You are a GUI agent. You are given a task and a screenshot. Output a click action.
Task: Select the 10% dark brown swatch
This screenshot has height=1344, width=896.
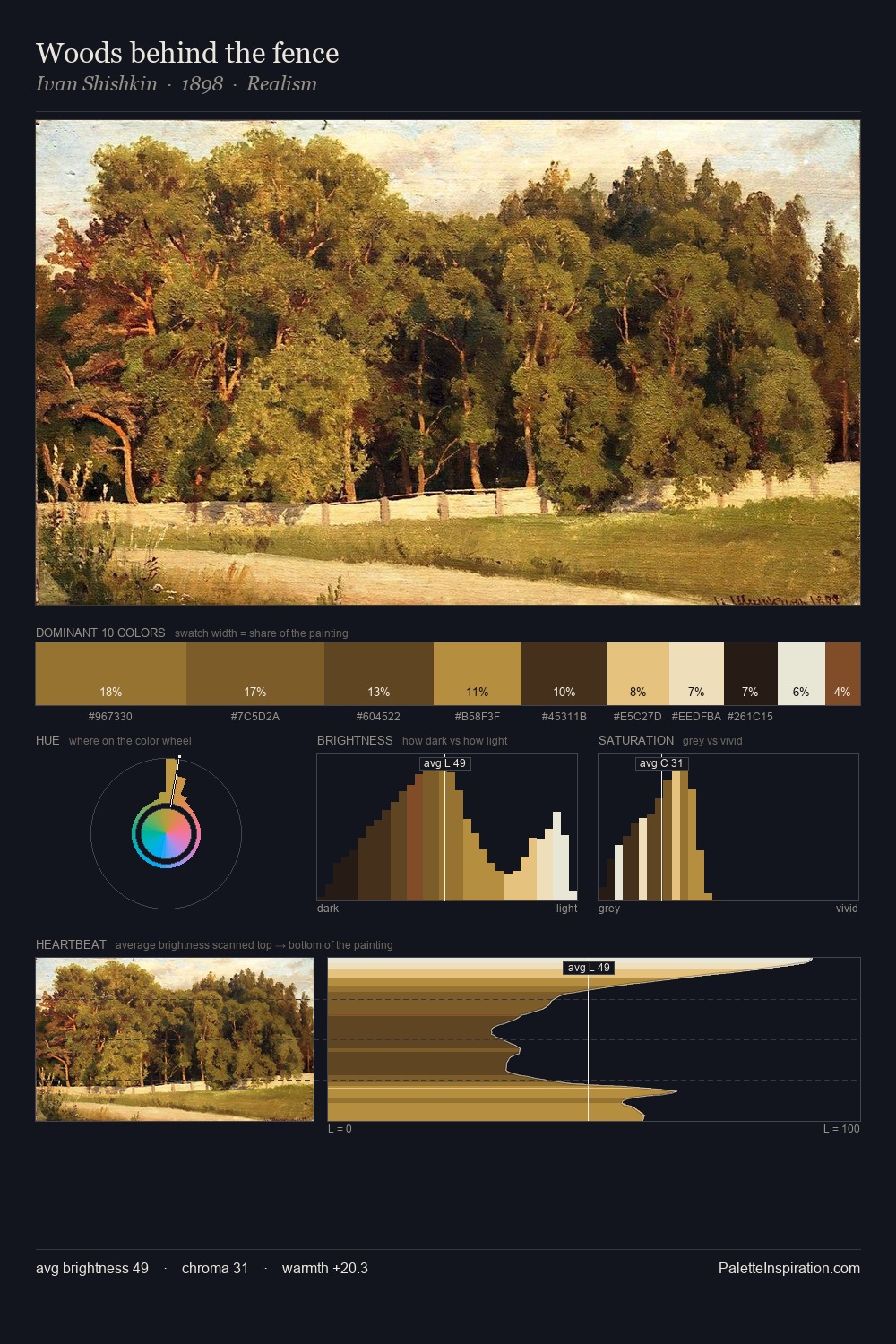coord(564,674)
